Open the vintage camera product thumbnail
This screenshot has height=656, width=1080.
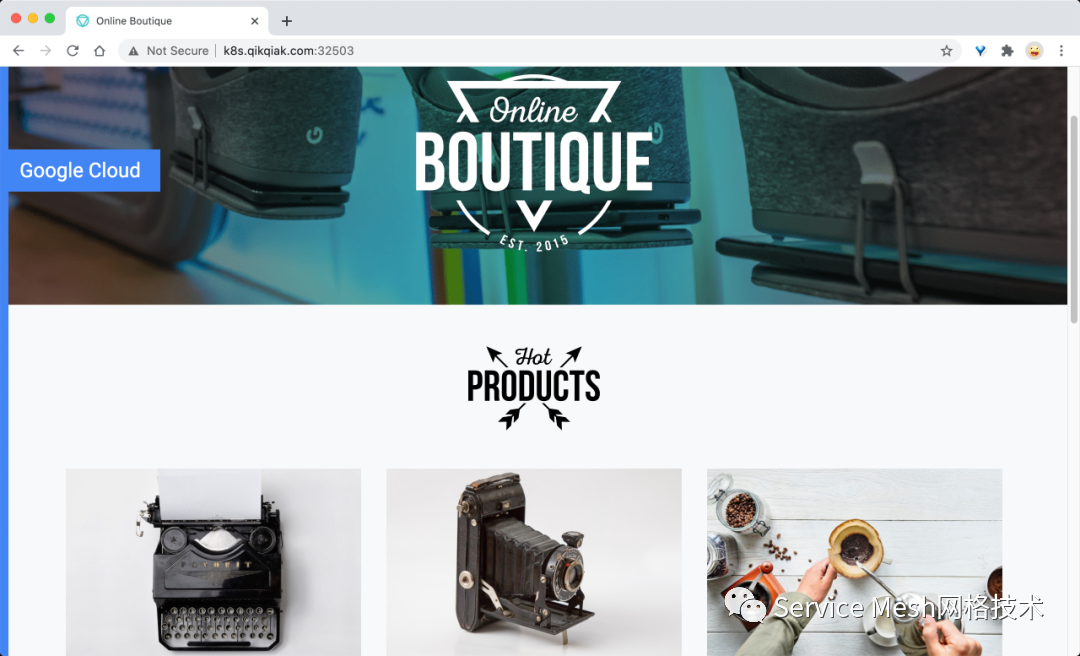tap(534, 562)
